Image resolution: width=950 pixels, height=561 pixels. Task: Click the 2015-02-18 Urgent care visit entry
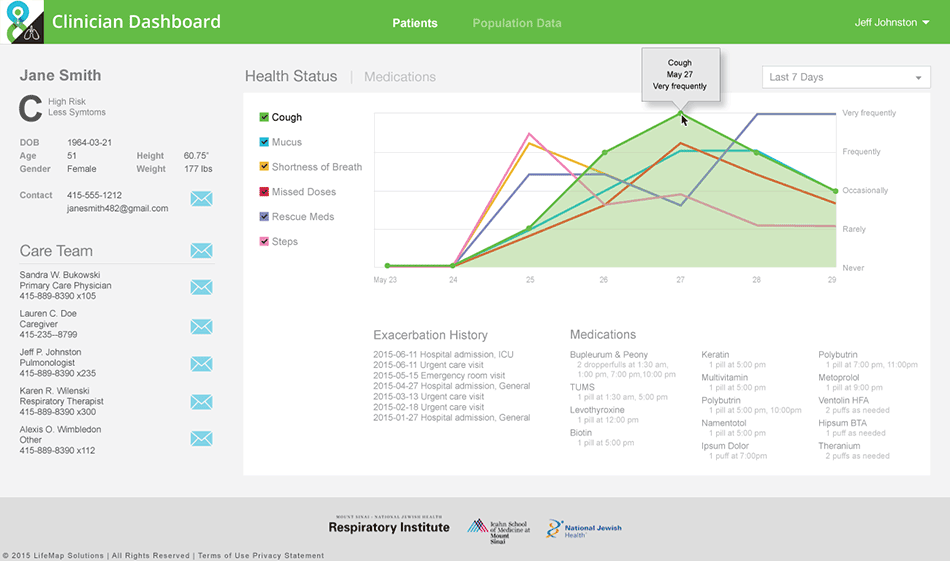429,407
